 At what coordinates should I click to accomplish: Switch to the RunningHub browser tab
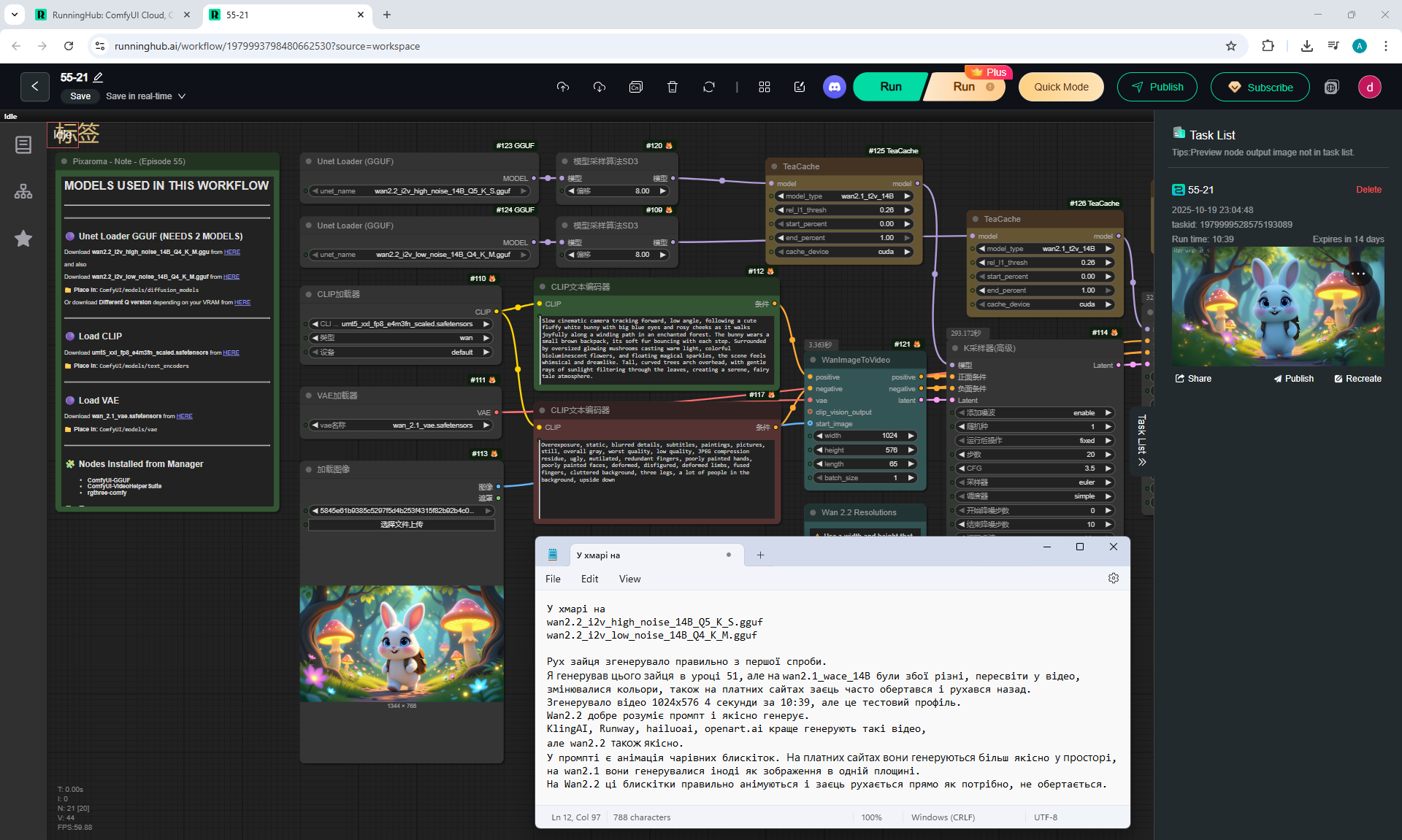point(110,15)
